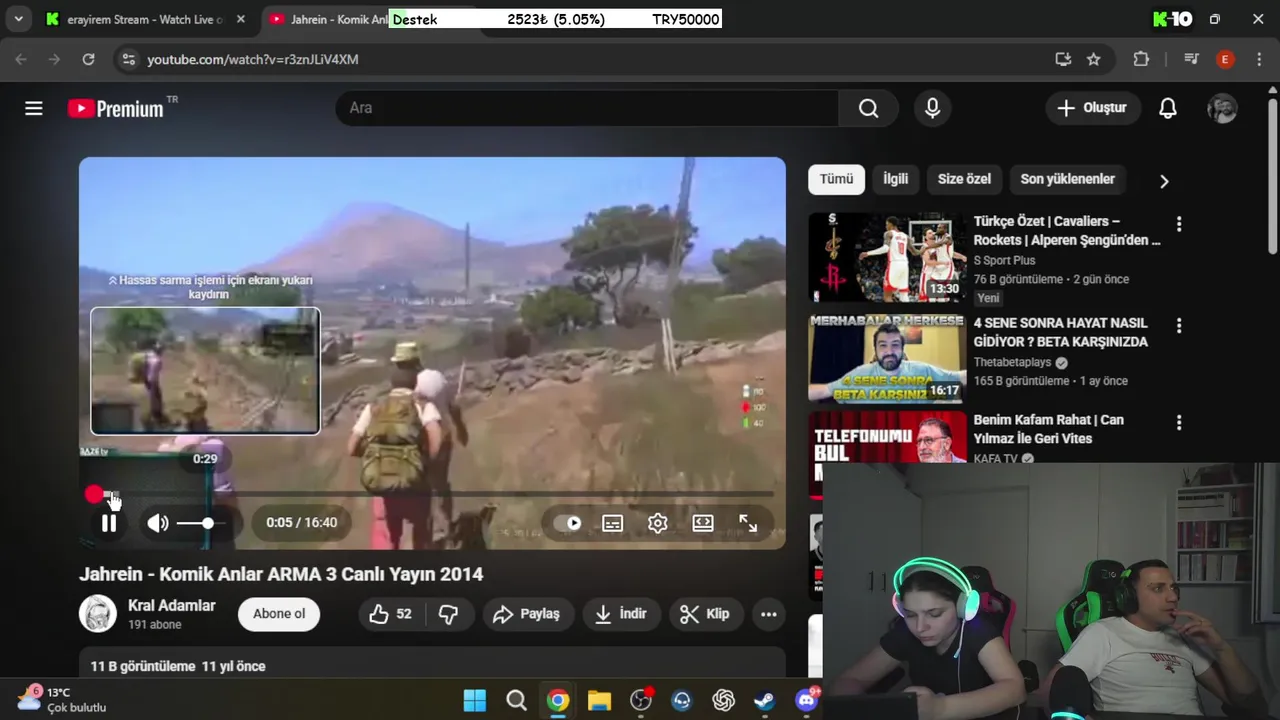Click Abone ol subscribe button
Image resolution: width=1280 pixels, height=720 pixels.
(279, 614)
